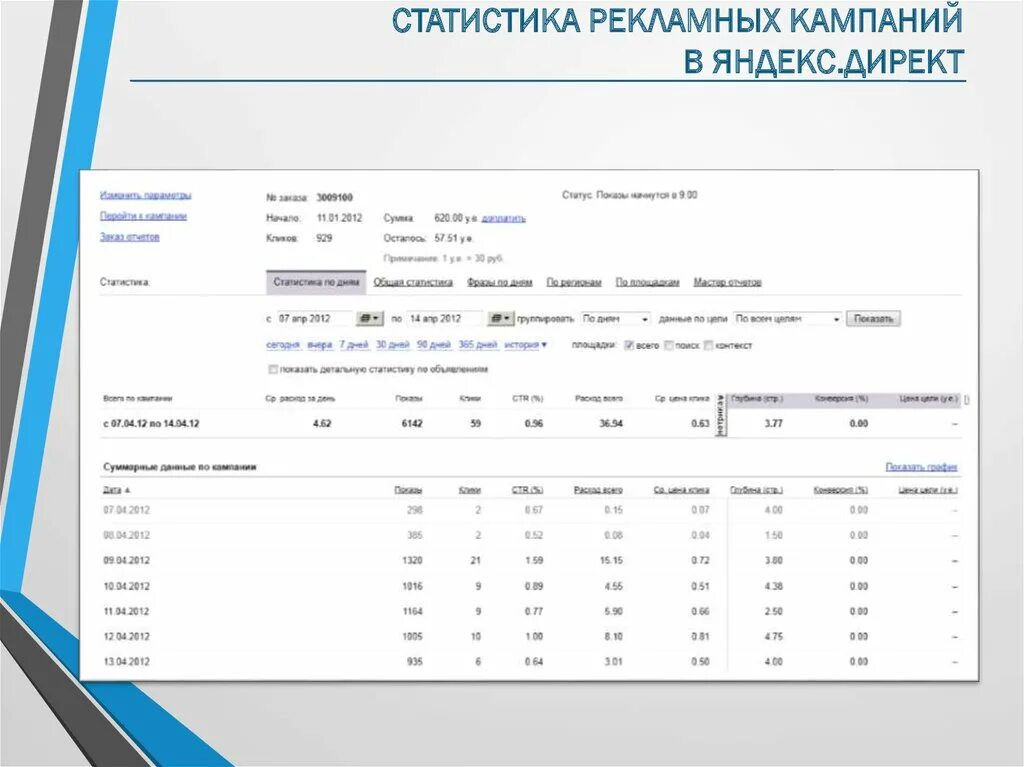
Task: Open 'Изменить параметры' link
Action: tap(146, 195)
